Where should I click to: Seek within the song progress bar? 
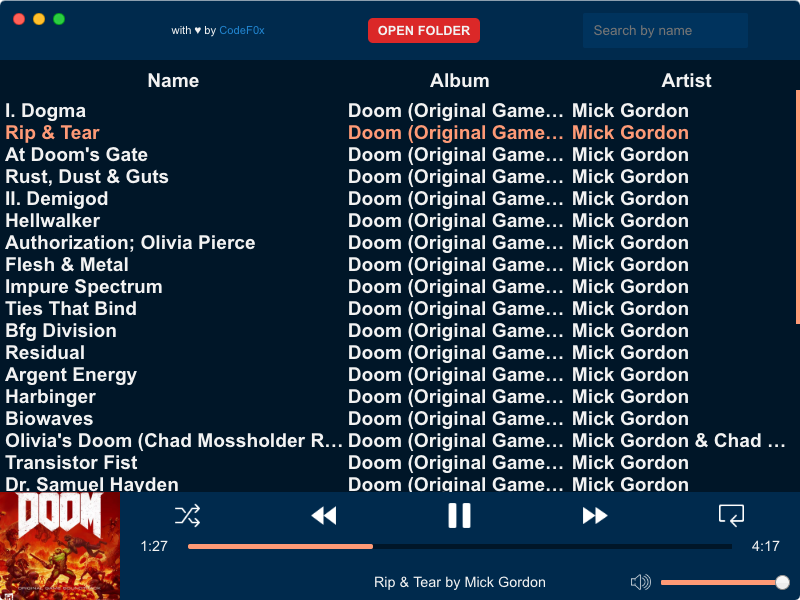coord(460,546)
